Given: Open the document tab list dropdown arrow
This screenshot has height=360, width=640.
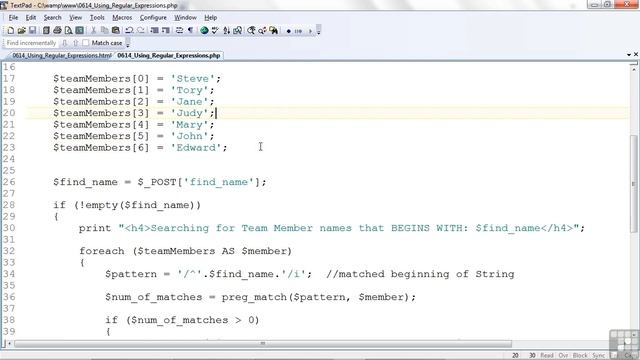Looking at the screenshot, I should click(x=629, y=55).
